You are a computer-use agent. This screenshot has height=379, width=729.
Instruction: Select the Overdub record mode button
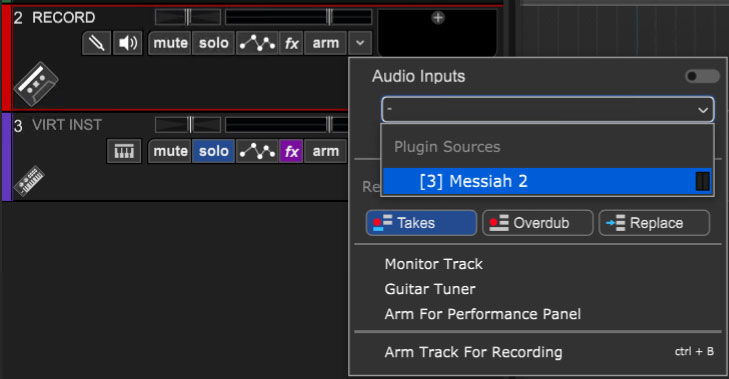tap(537, 223)
